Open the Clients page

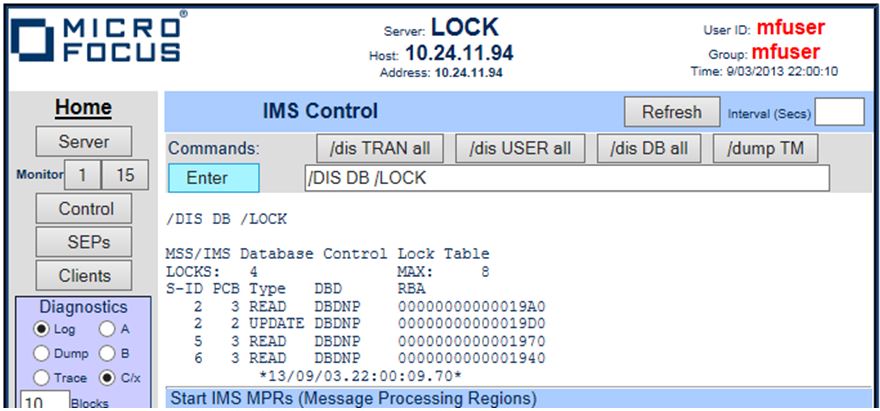click(x=86, y=275)
